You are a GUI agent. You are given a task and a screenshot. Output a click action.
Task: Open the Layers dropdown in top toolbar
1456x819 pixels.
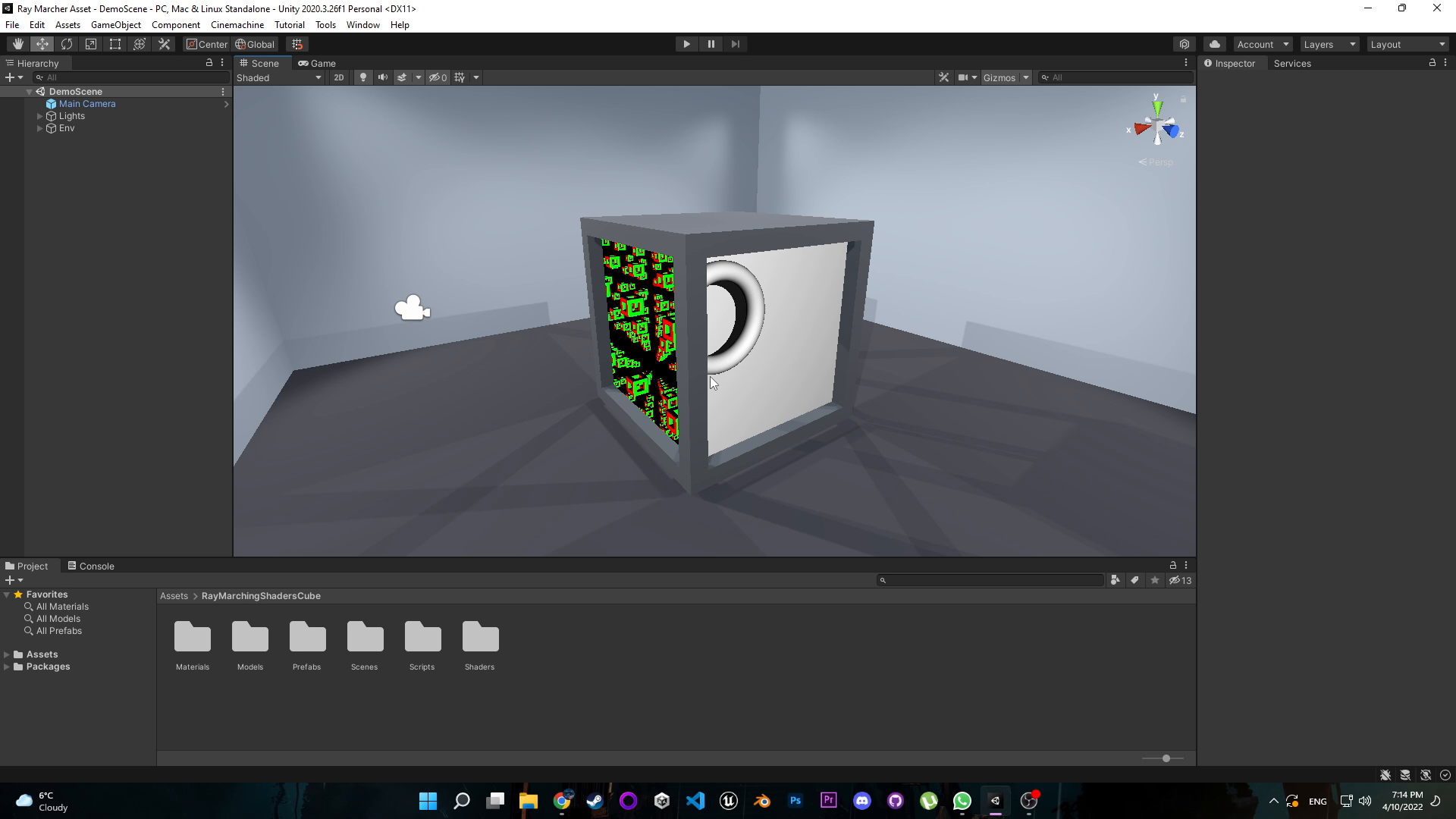coord(1330,44)
